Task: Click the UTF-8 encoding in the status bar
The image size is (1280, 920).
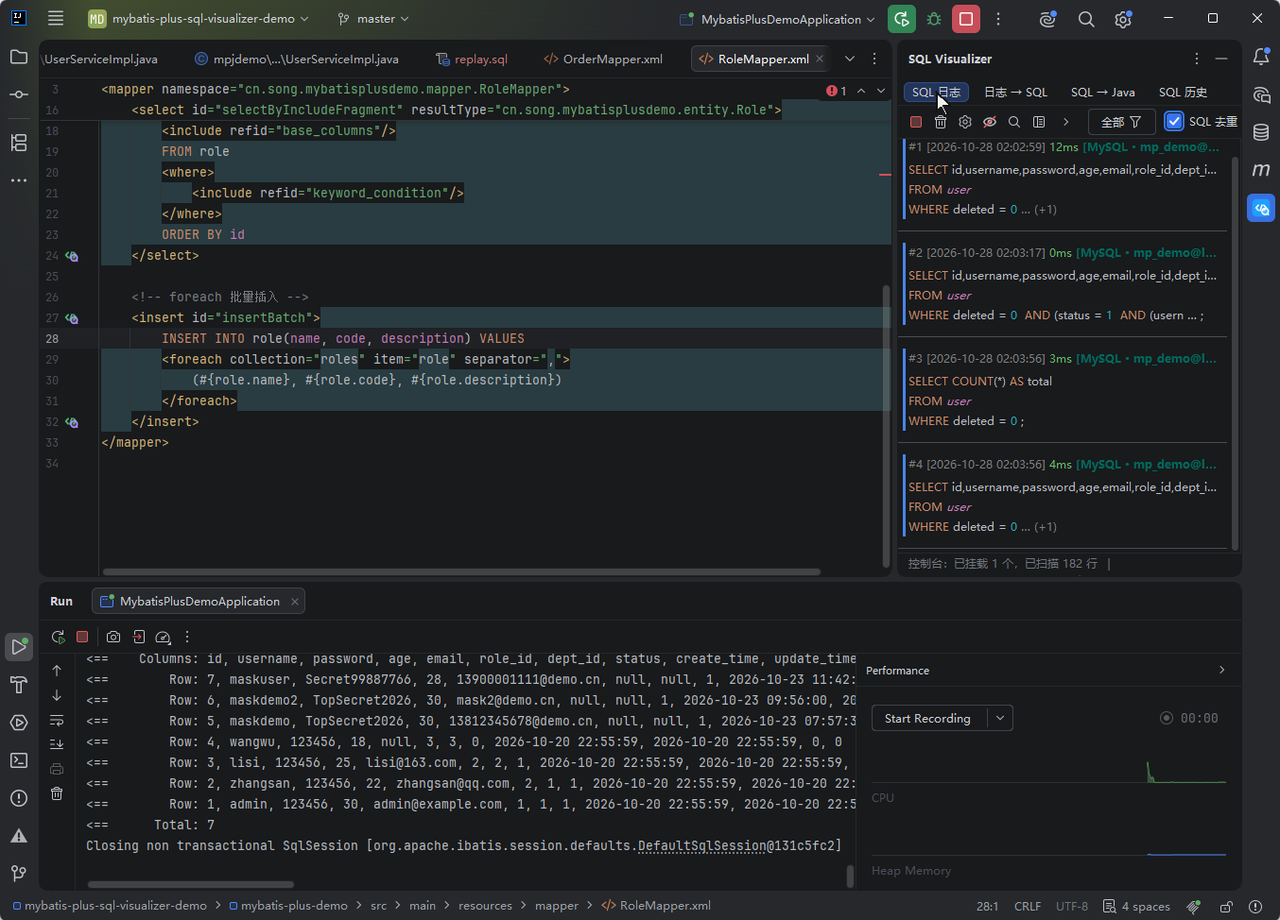Action: click(x=1072, y=906)
